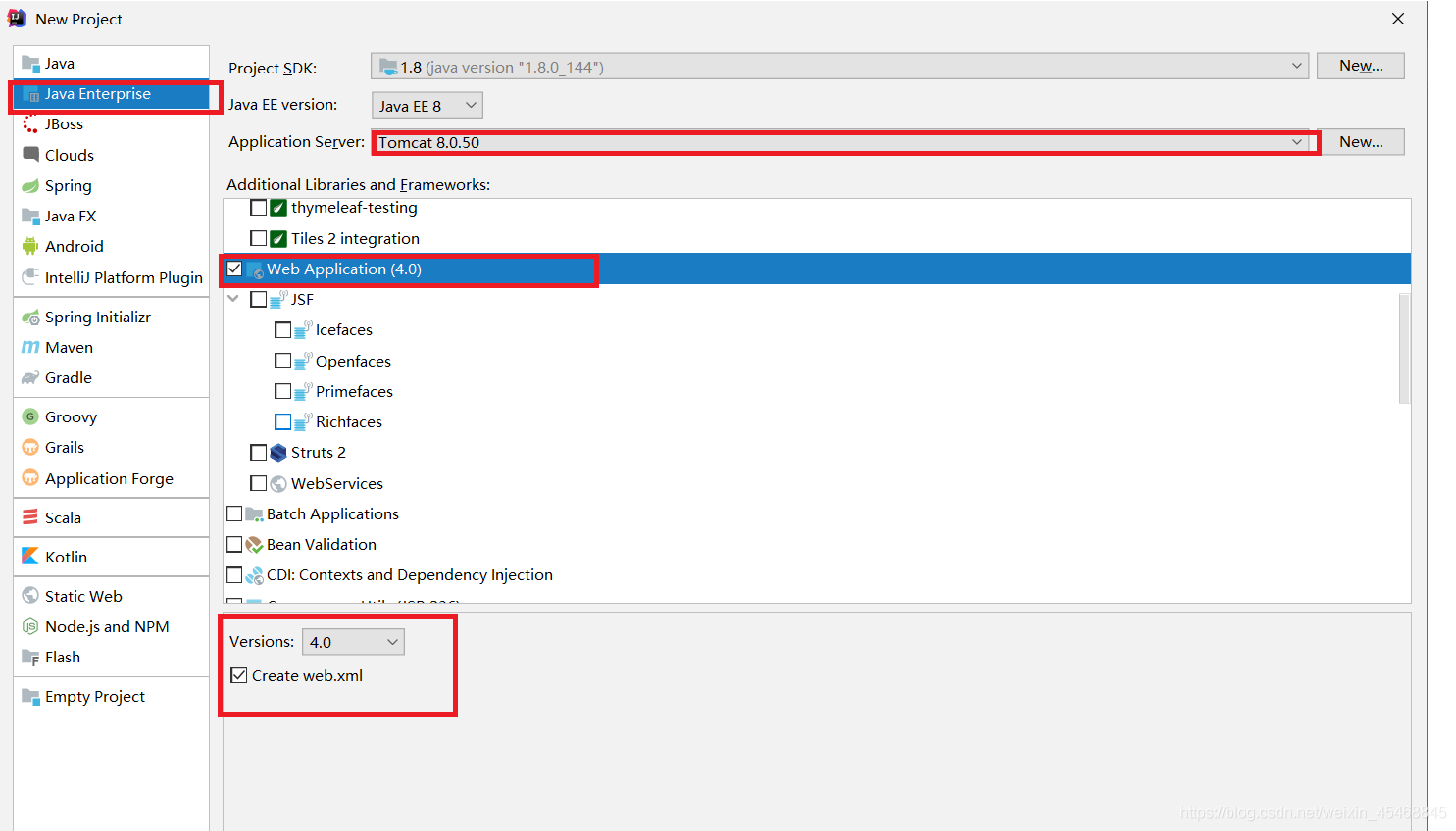1456x831 pixels.
Task: Click the thymeleaf-testing label
Action: coord(354,208)
